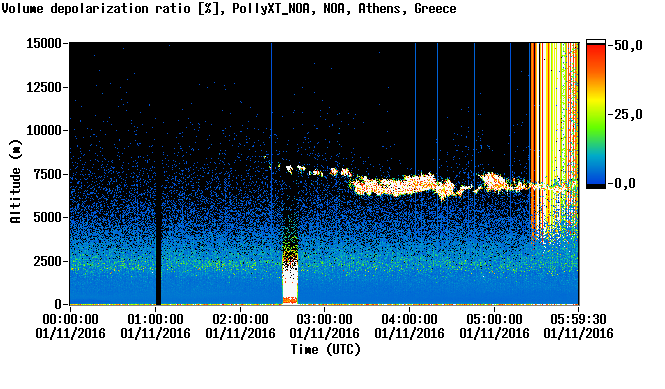Click the 00:00:00 start time label
The height and width of the screenshot is (389, 665).
tap(70, 319)
